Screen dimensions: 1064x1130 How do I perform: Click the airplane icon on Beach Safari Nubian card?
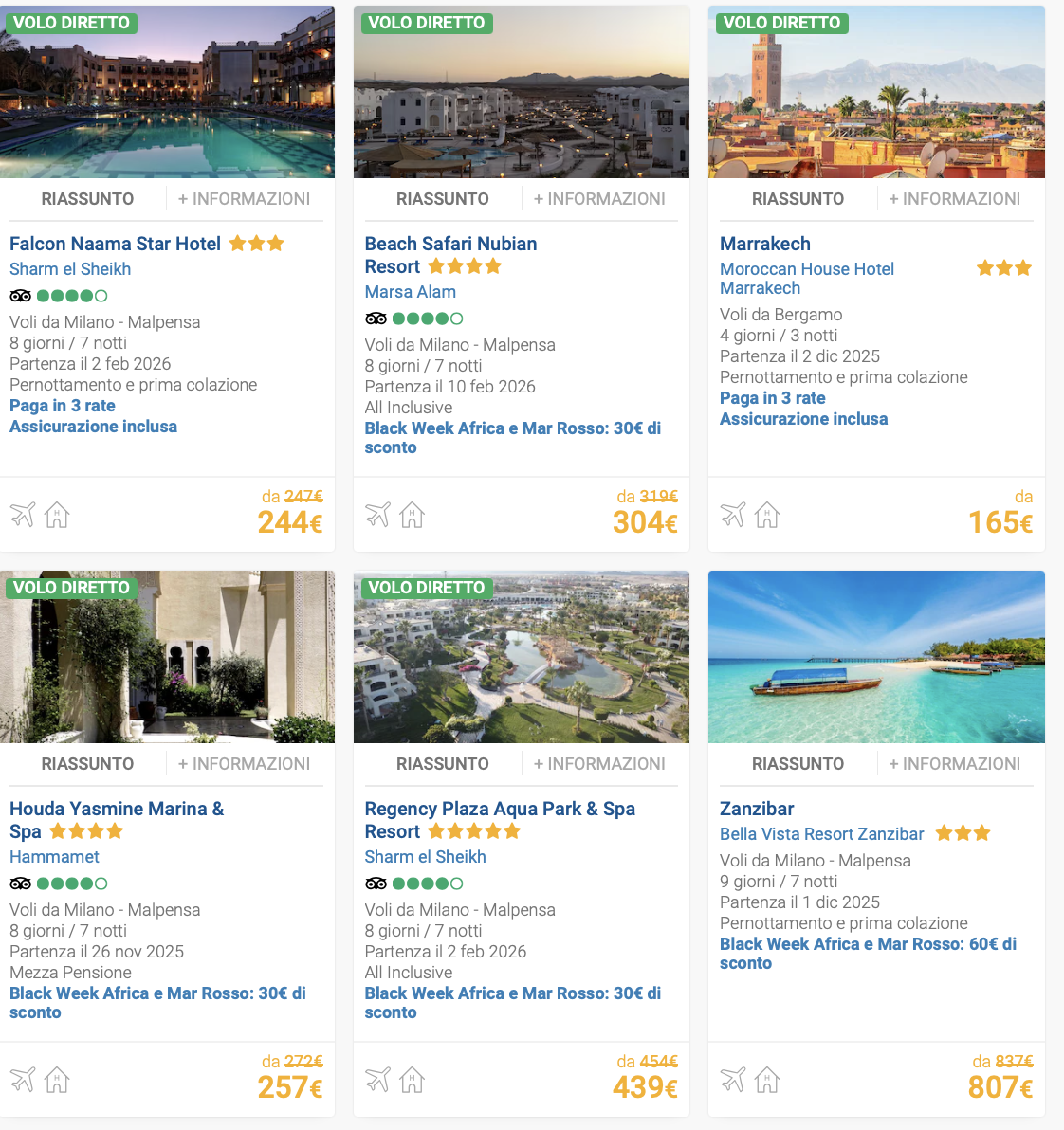click(x=377, y=515)
